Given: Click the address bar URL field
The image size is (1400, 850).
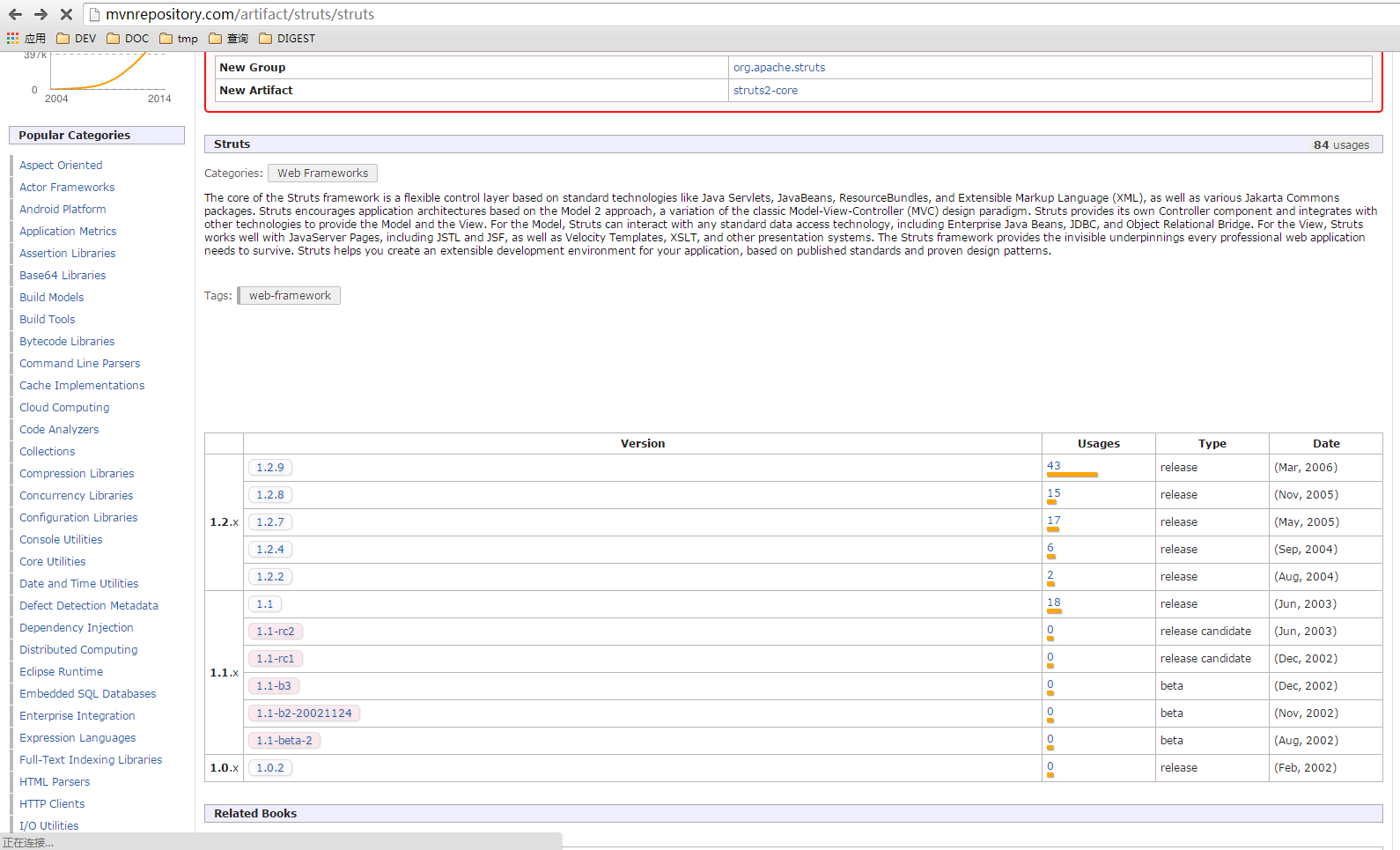Looking at the screenshot, I should (x=740, y=14).
